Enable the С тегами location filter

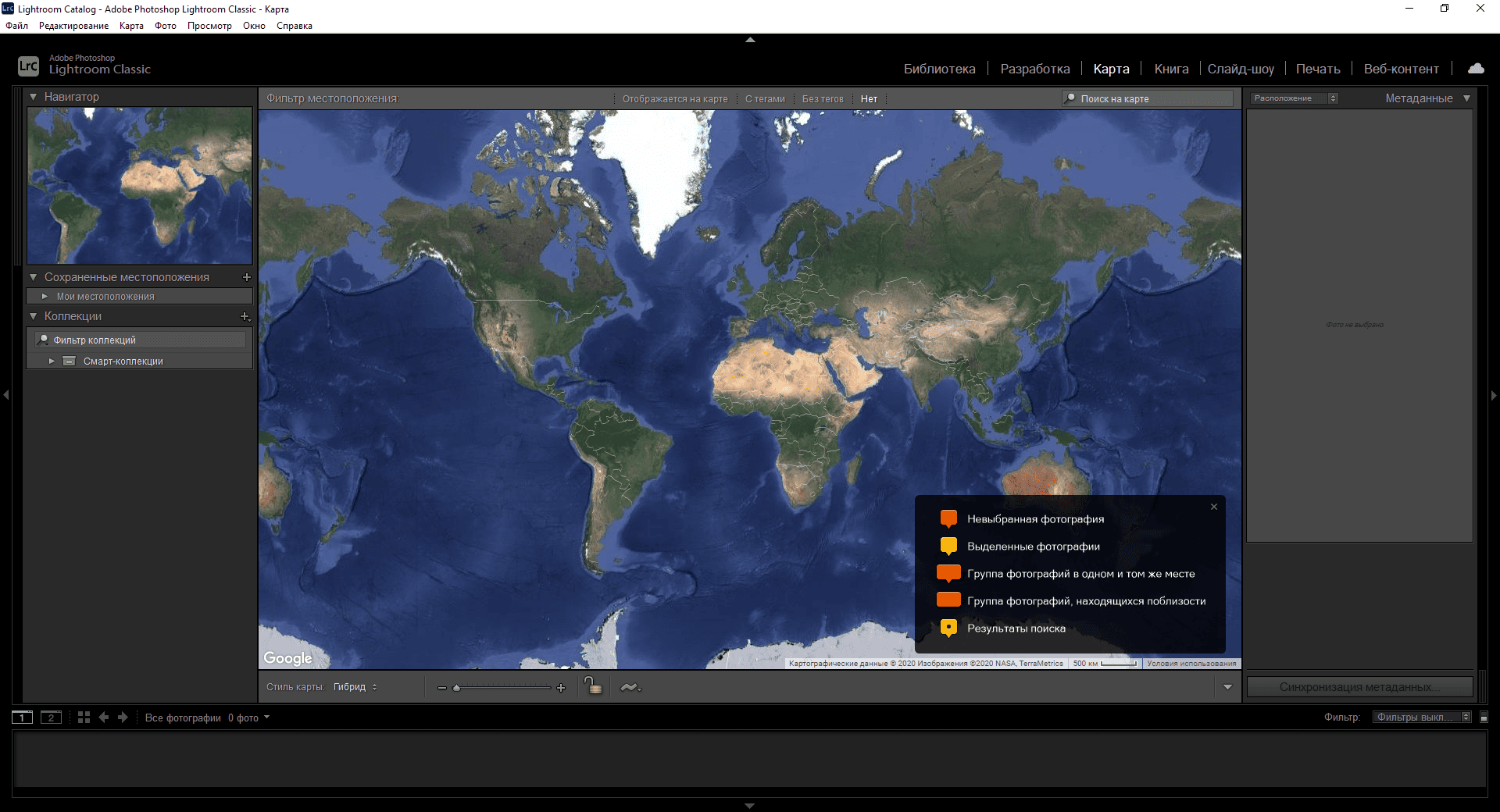(765, 98)
